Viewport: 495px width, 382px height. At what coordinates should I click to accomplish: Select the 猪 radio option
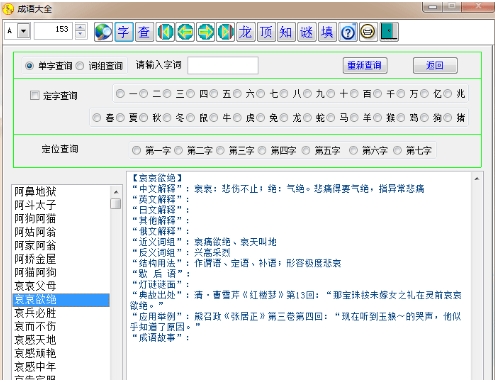[x=448, y=118]
